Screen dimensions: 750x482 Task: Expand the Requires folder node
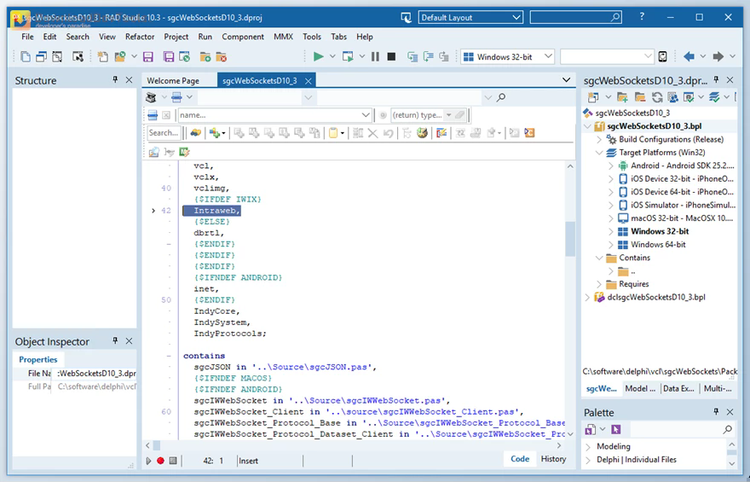pos(599,284)
